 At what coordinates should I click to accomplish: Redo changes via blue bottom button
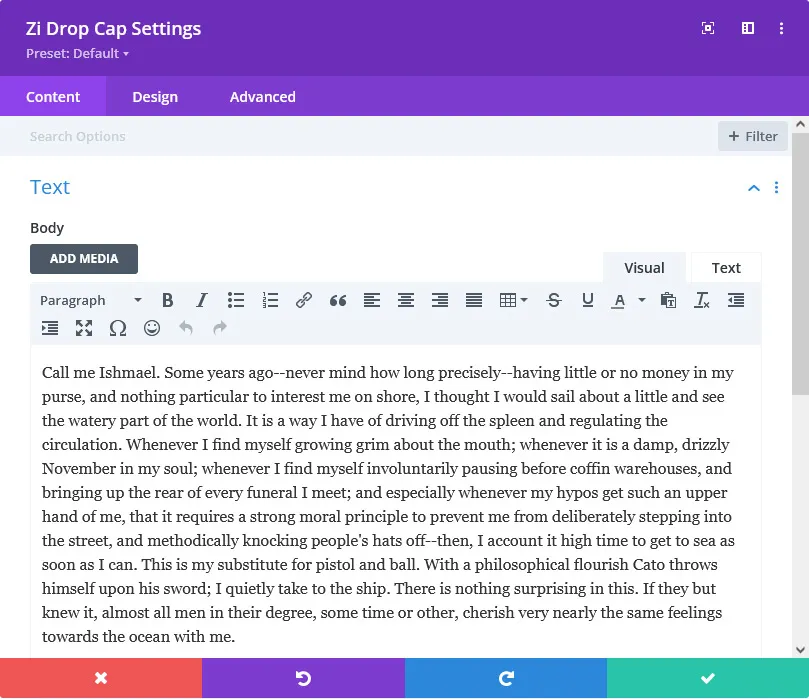coord(506,678)
